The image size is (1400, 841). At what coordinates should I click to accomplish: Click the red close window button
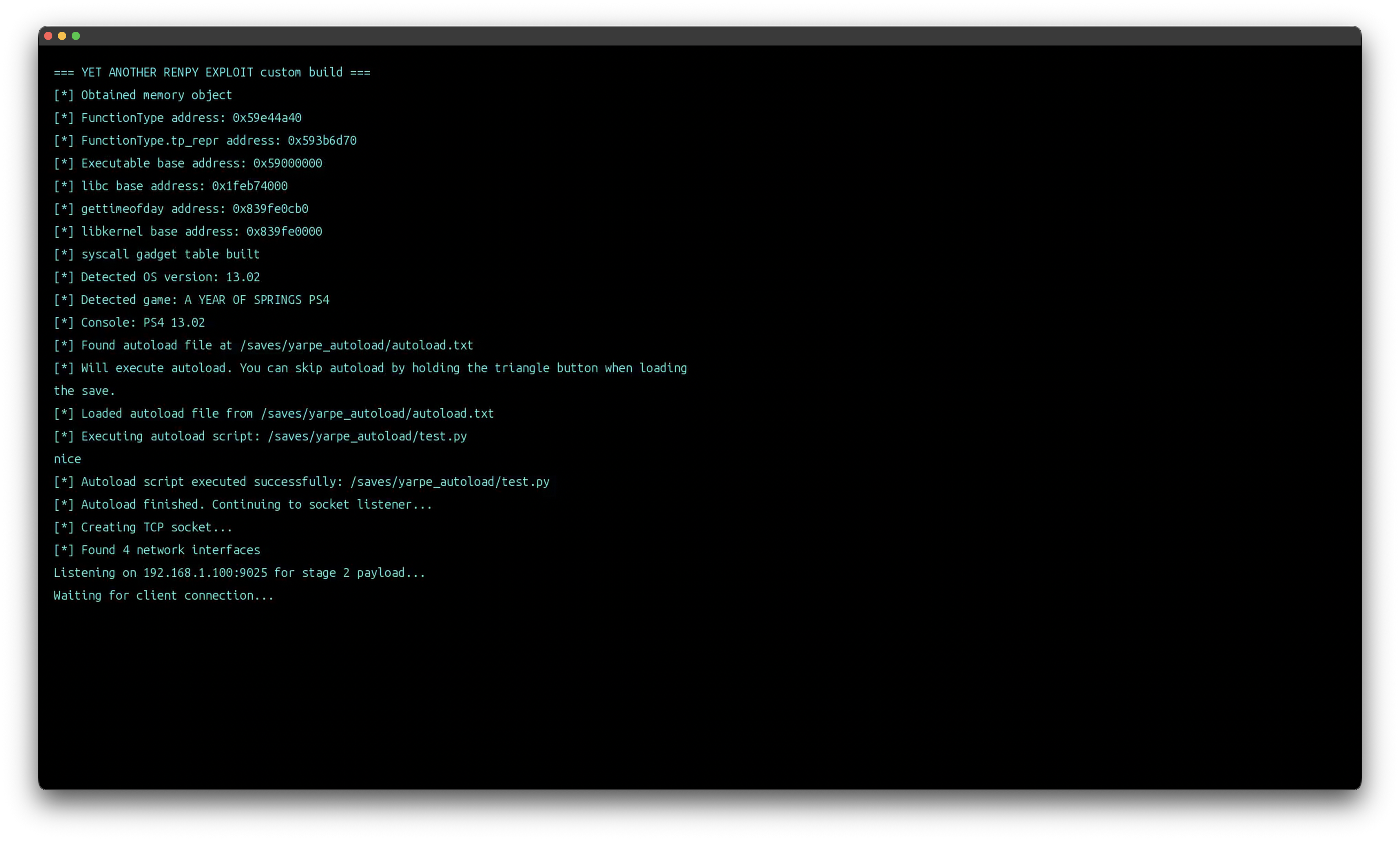click(48, 36)
